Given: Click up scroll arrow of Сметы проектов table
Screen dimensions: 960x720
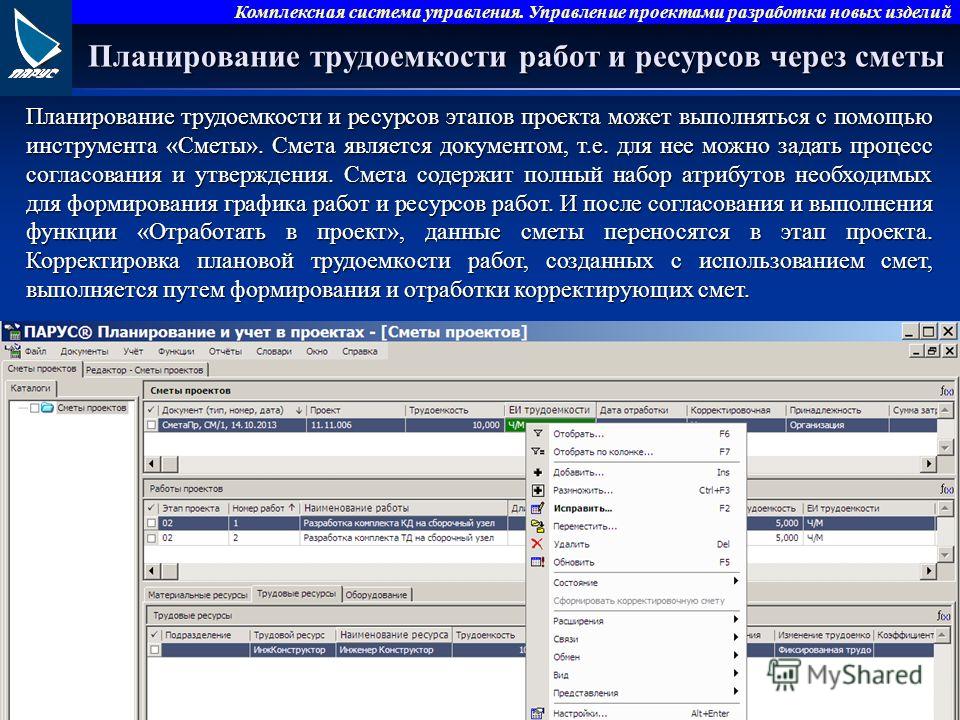Looking at the screenshot, I should pyautogui.click(x=945, y=410).
